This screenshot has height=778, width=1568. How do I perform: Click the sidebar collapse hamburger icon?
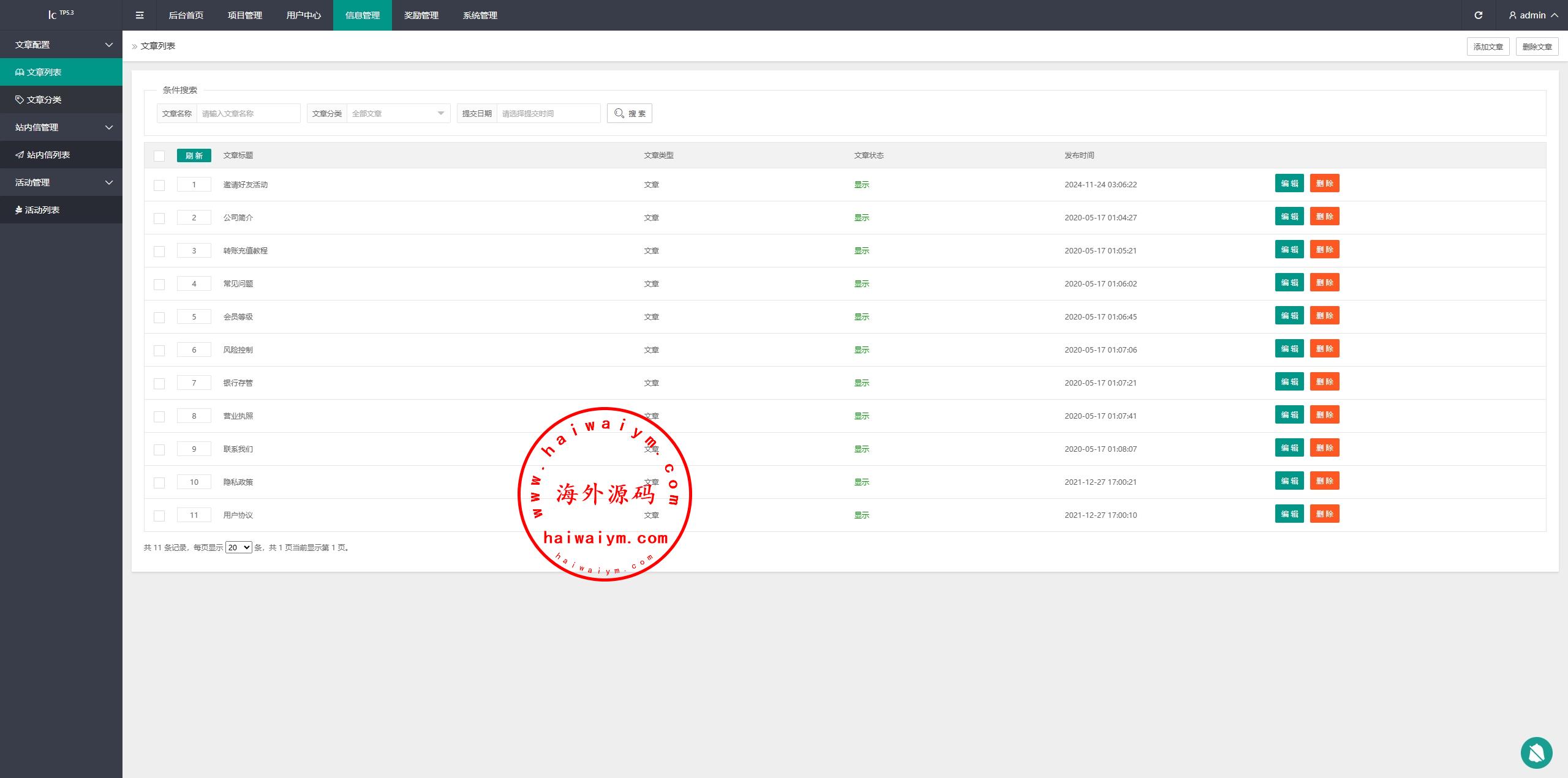(140, 15)
